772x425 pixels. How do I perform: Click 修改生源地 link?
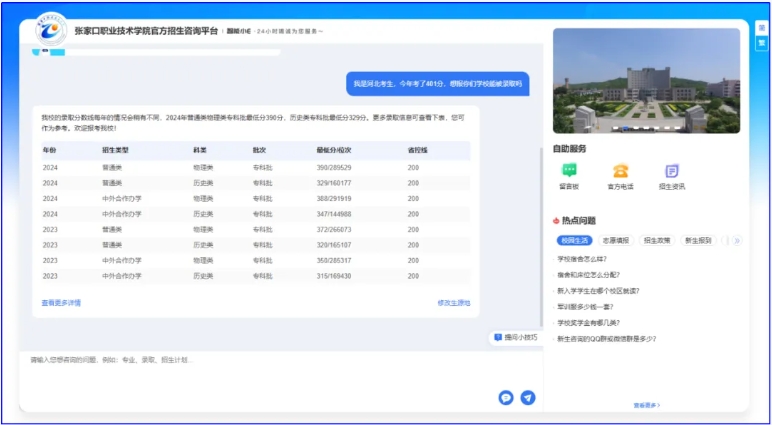(453, 302)
